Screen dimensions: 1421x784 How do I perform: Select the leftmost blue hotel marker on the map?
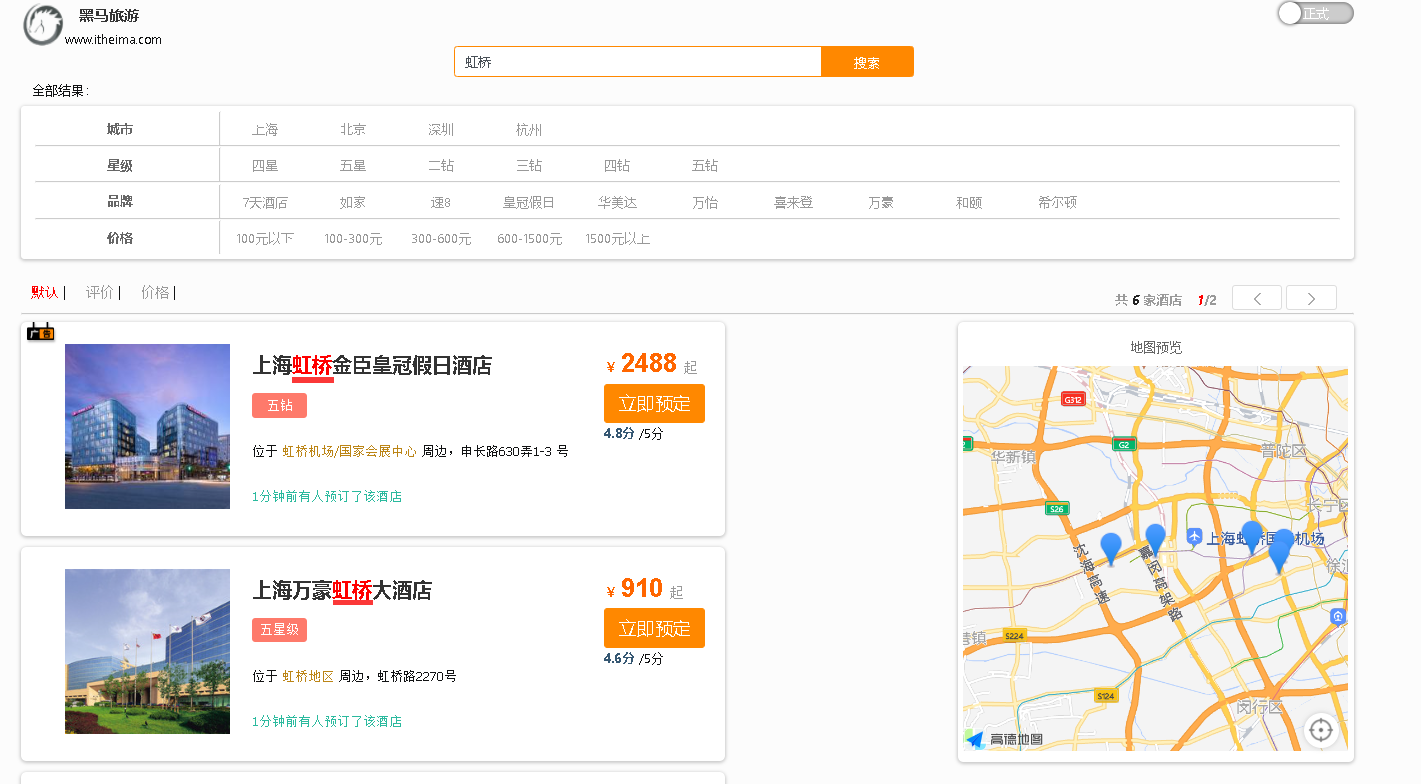click(1111, 549)
